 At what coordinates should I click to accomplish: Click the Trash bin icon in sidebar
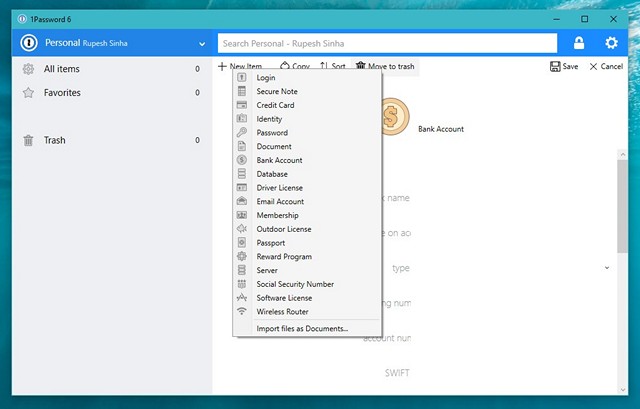28,140
